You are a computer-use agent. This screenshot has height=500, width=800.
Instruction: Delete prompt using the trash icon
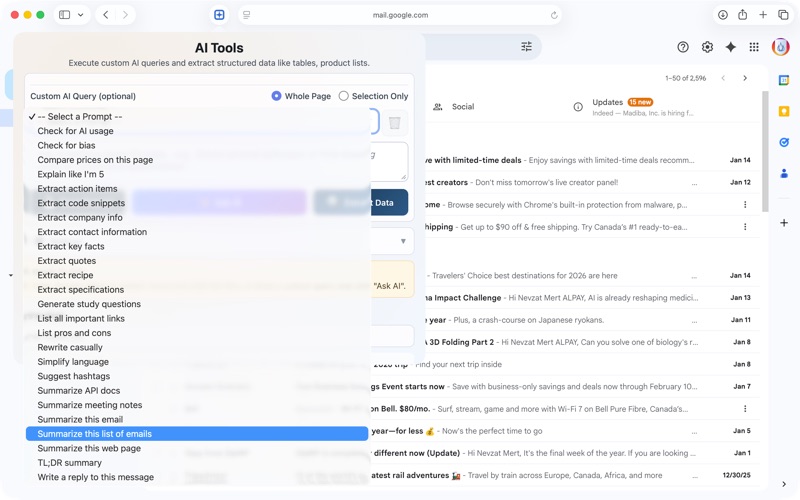tap(394, 122)
